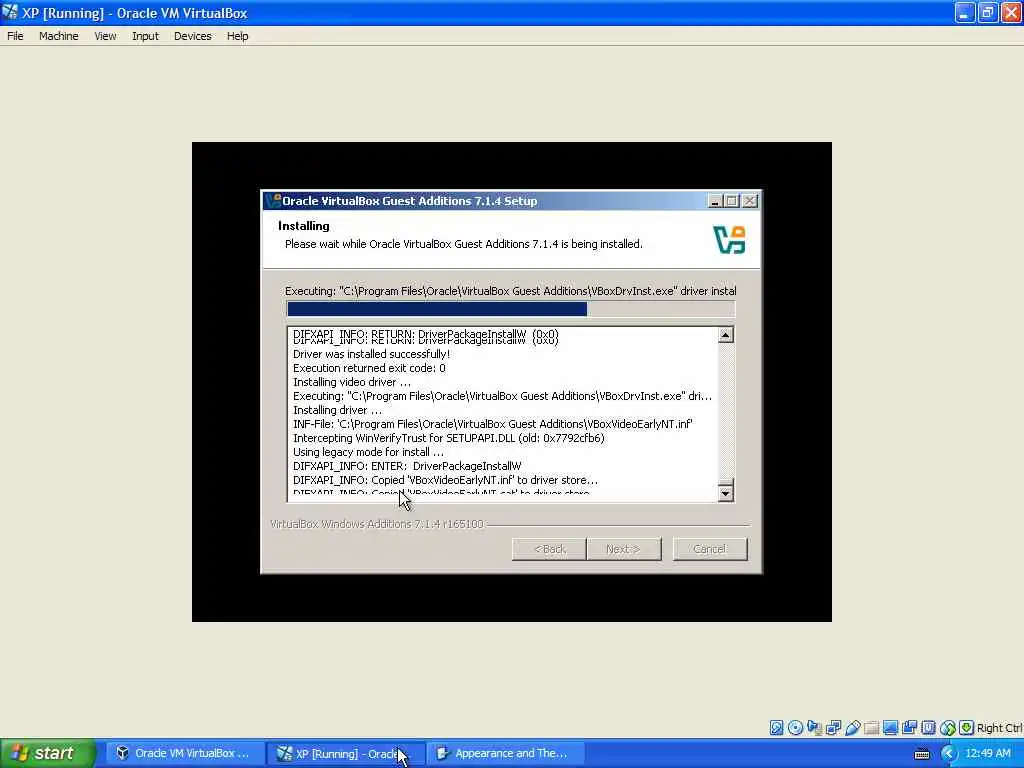Click the log scrollbar up arrow
This screenshot has height=768, width=1024.
(726, 335)
